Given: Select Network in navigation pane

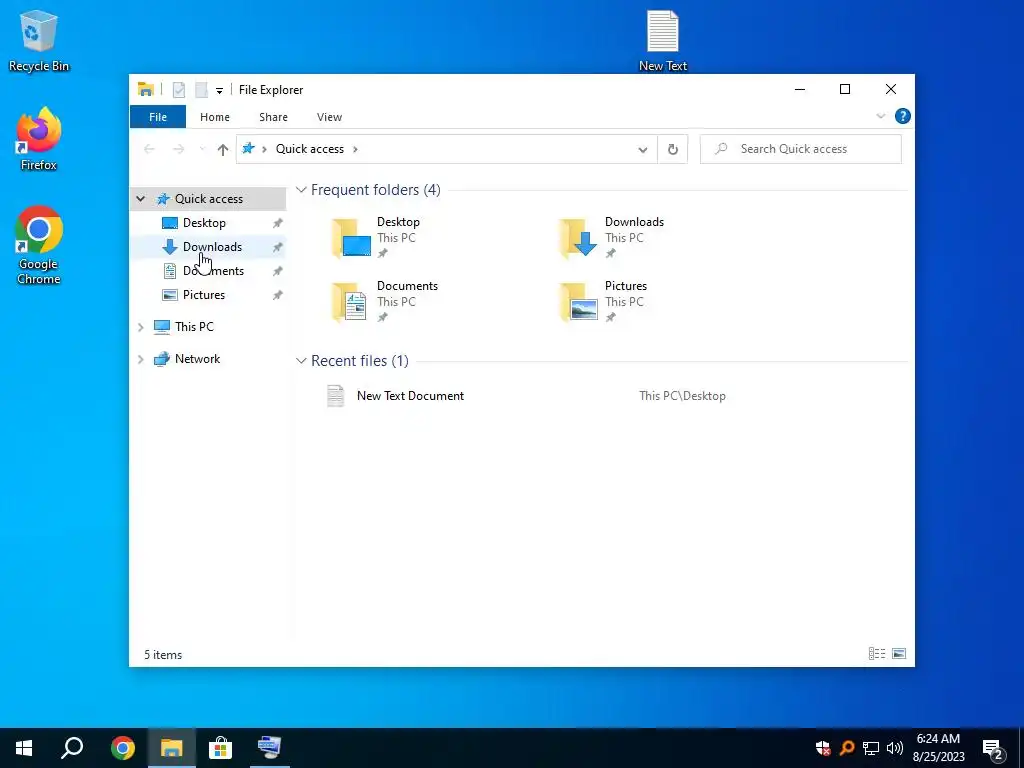Looking at the screenshot, I should click(x=197, y=359).
